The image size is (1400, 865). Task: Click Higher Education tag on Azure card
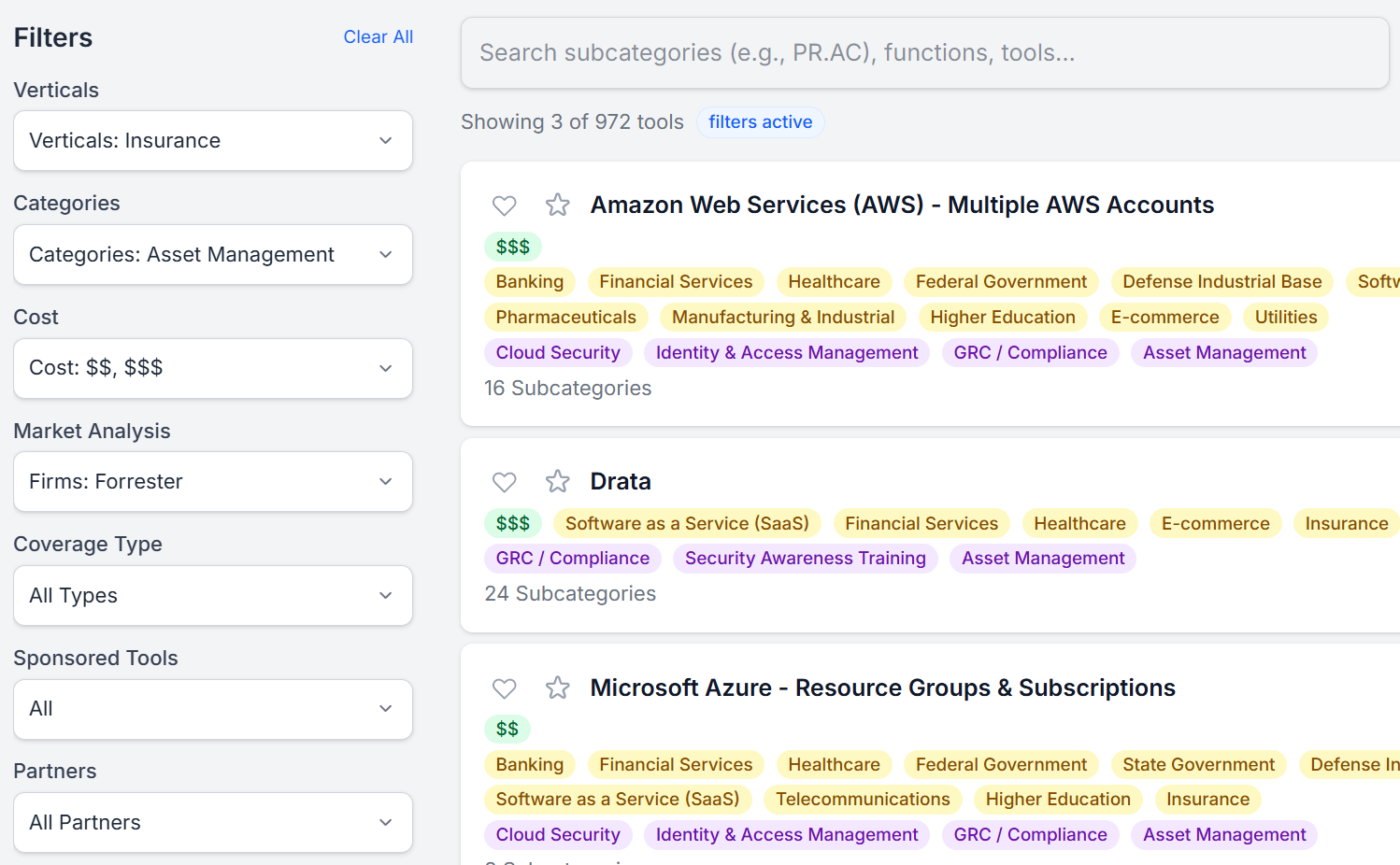pyautogui.click(x=1058, y=800)
